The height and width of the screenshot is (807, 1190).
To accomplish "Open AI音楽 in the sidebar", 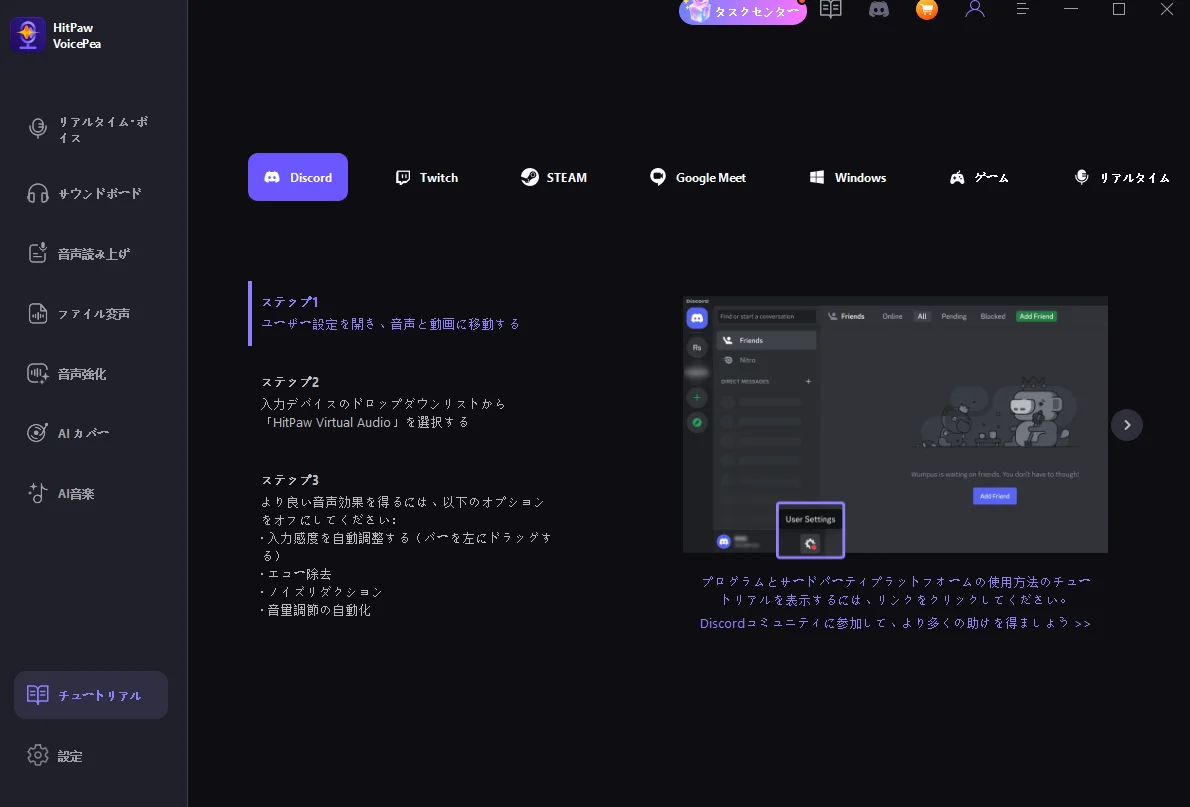I will click(x=91, y=493).
